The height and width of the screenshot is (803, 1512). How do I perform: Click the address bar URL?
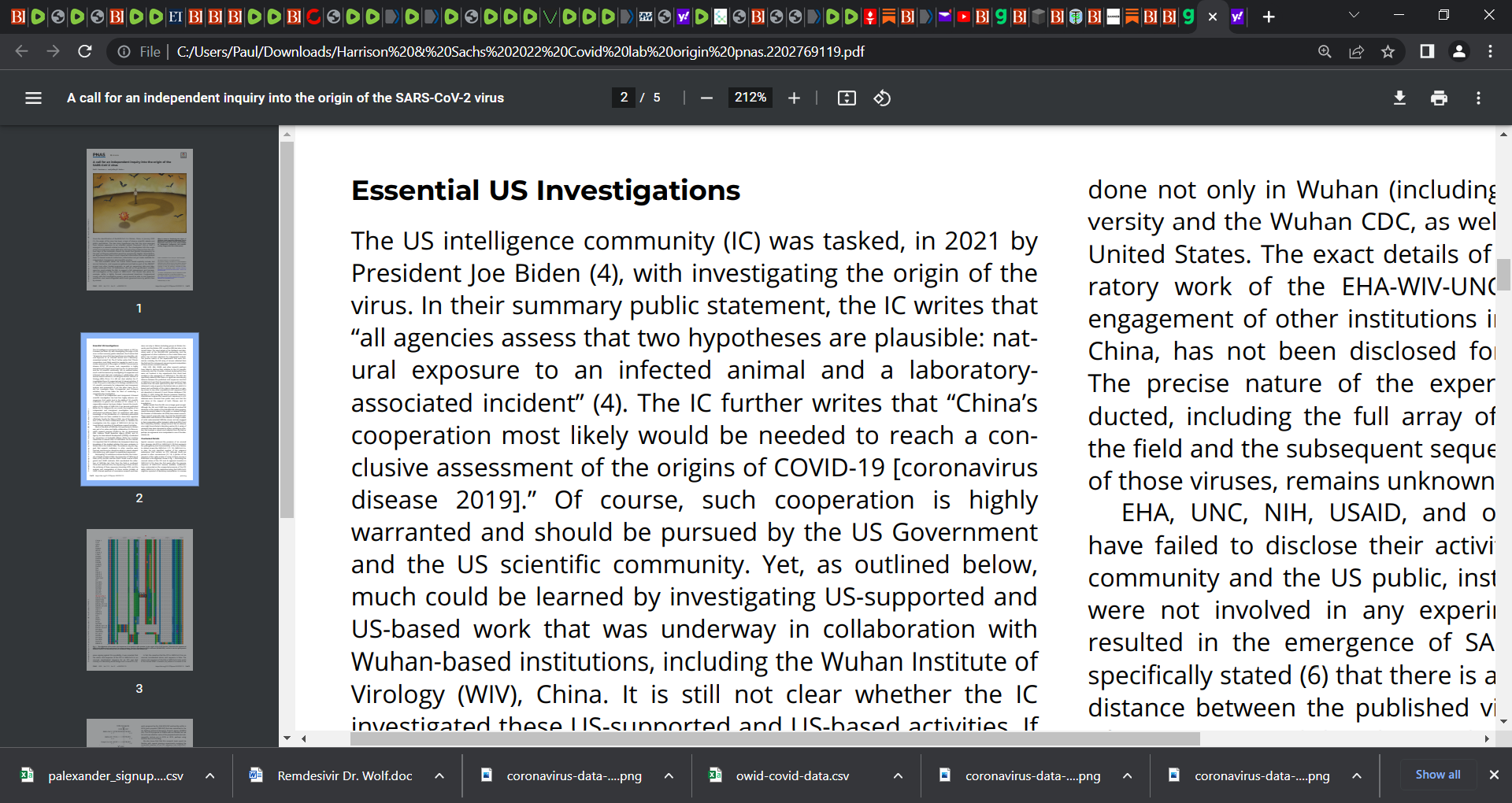click(x=521, y=51)
